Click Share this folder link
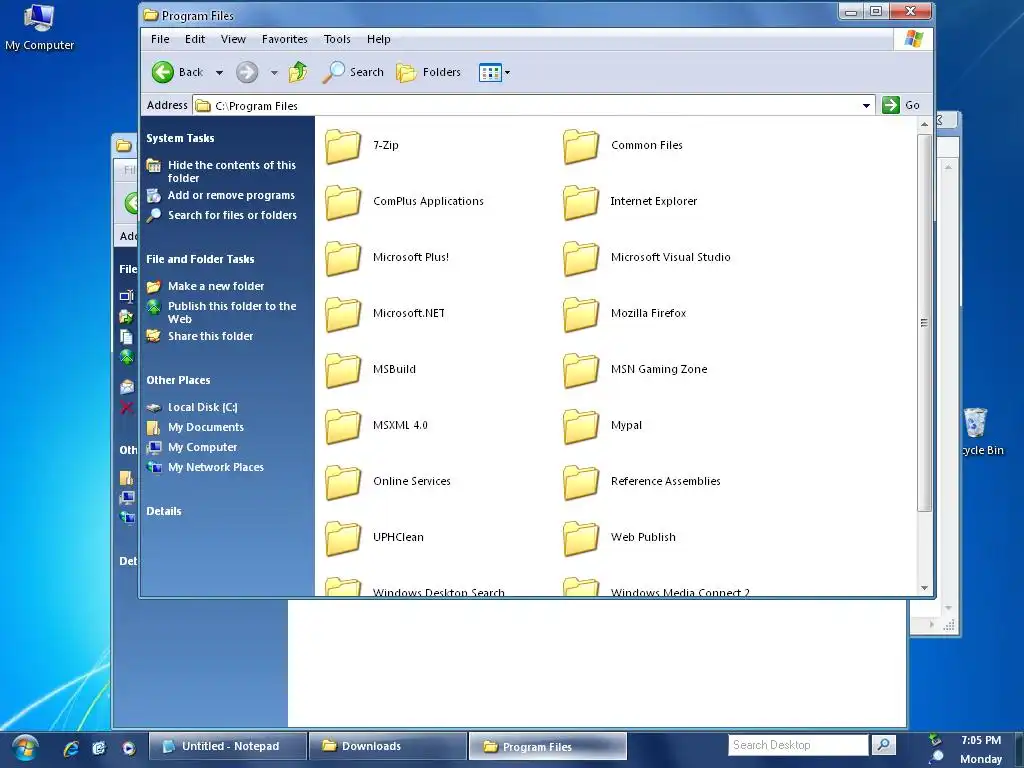The width and height of the screenshot is (1024, 768). (x=210, y=336)
